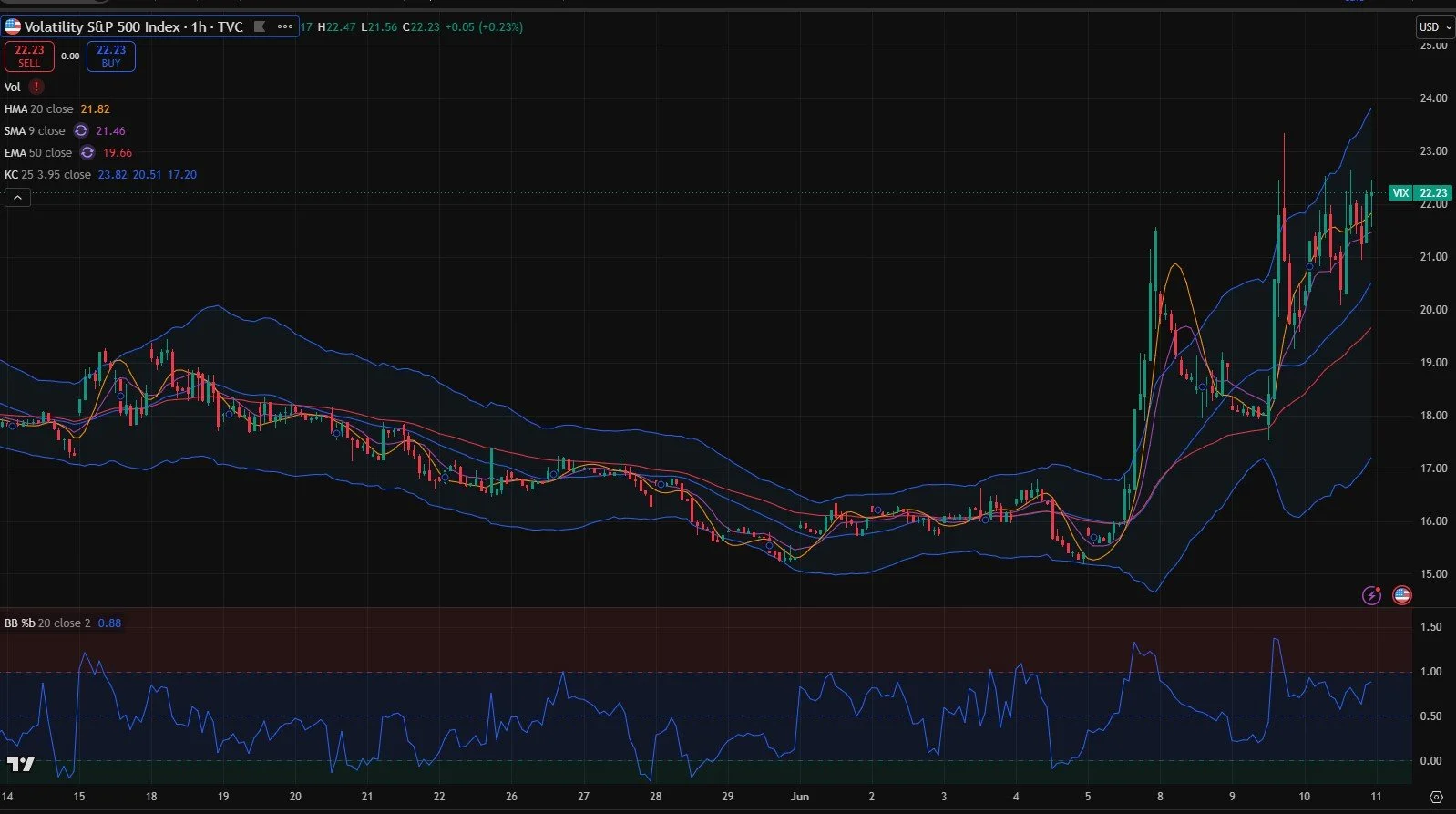Click the purple refresh icon beside EMA 50 close
This screenshot has width=1456, height=814.
click(x=87, y=152)
